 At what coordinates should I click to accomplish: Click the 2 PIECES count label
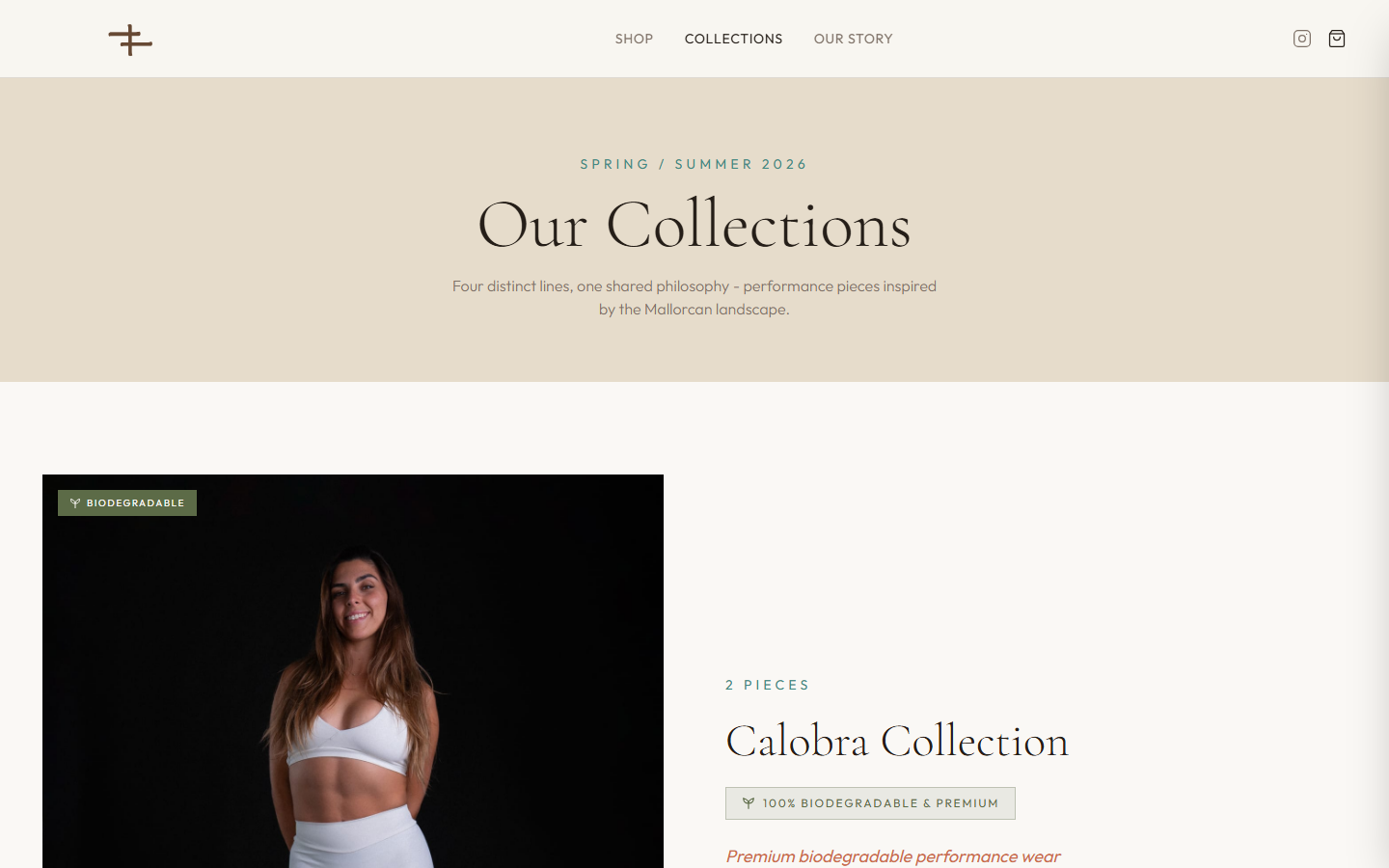768,685
